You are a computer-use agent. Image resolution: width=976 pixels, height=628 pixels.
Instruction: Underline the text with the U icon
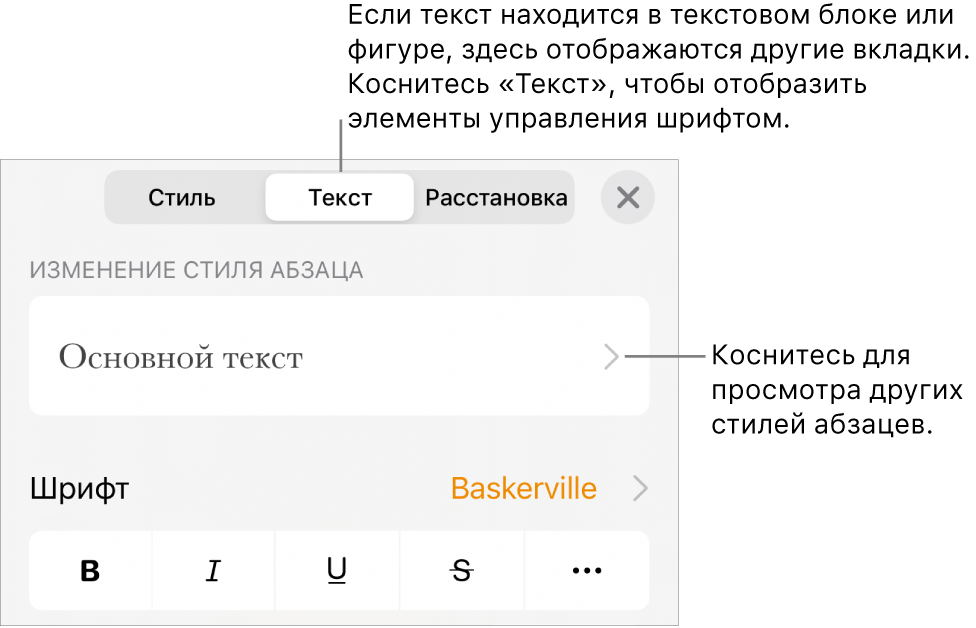tap(337, 570)
